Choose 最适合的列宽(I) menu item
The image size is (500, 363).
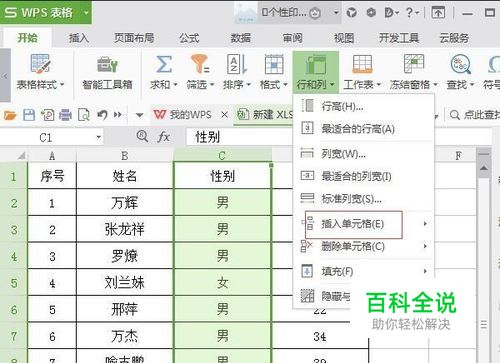point(363,176)
